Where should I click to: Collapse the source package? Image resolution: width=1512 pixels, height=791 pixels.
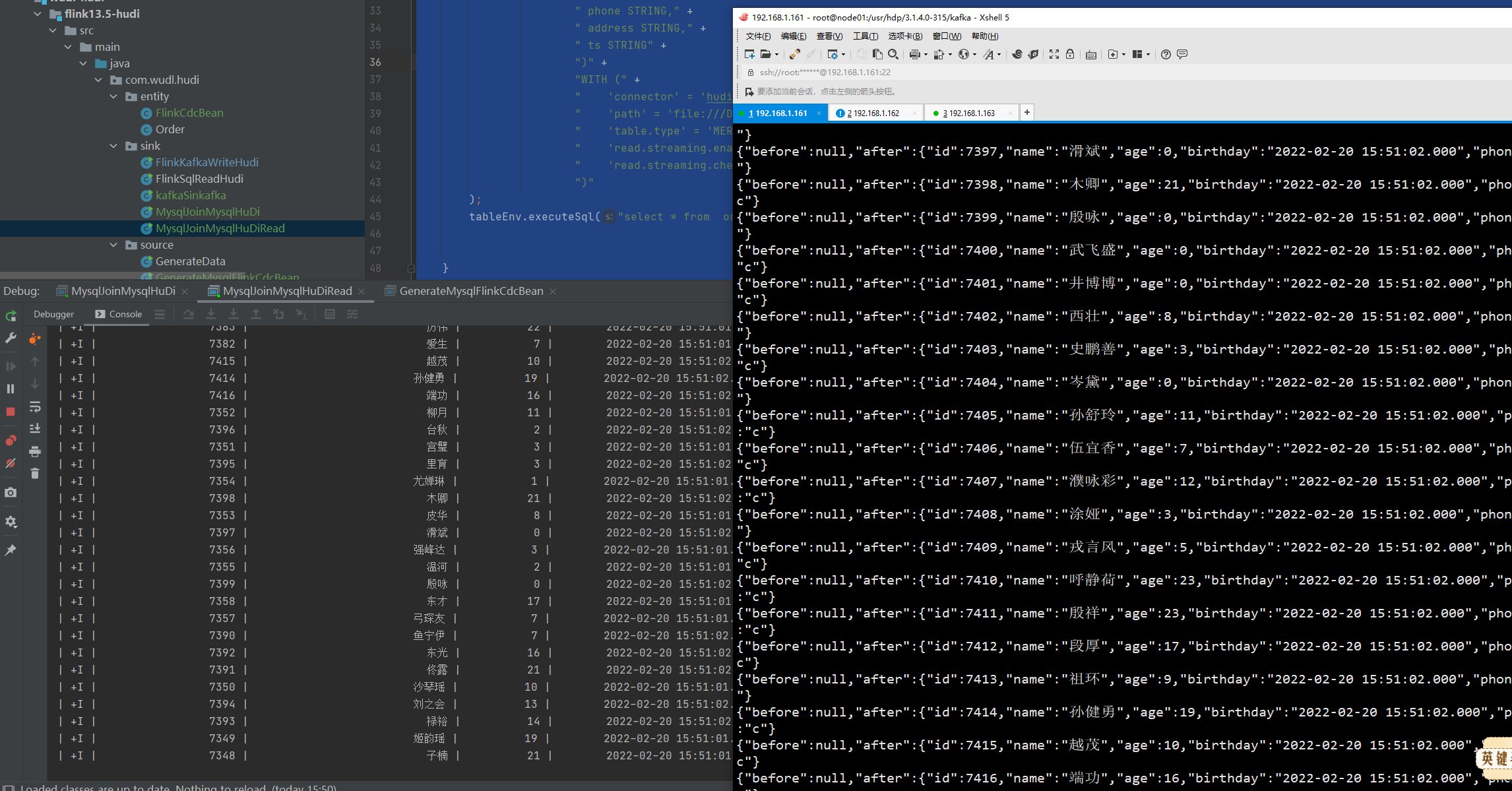pyautogui.click(x=113, y=245)
